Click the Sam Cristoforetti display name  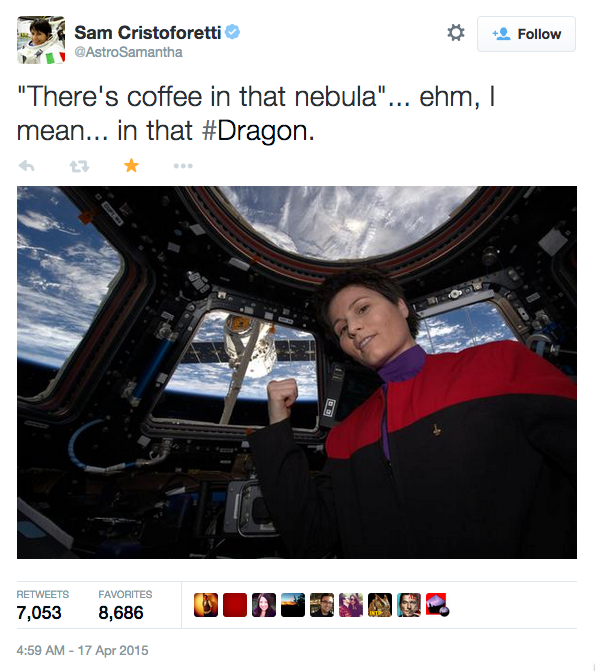[x=148, y=33]
